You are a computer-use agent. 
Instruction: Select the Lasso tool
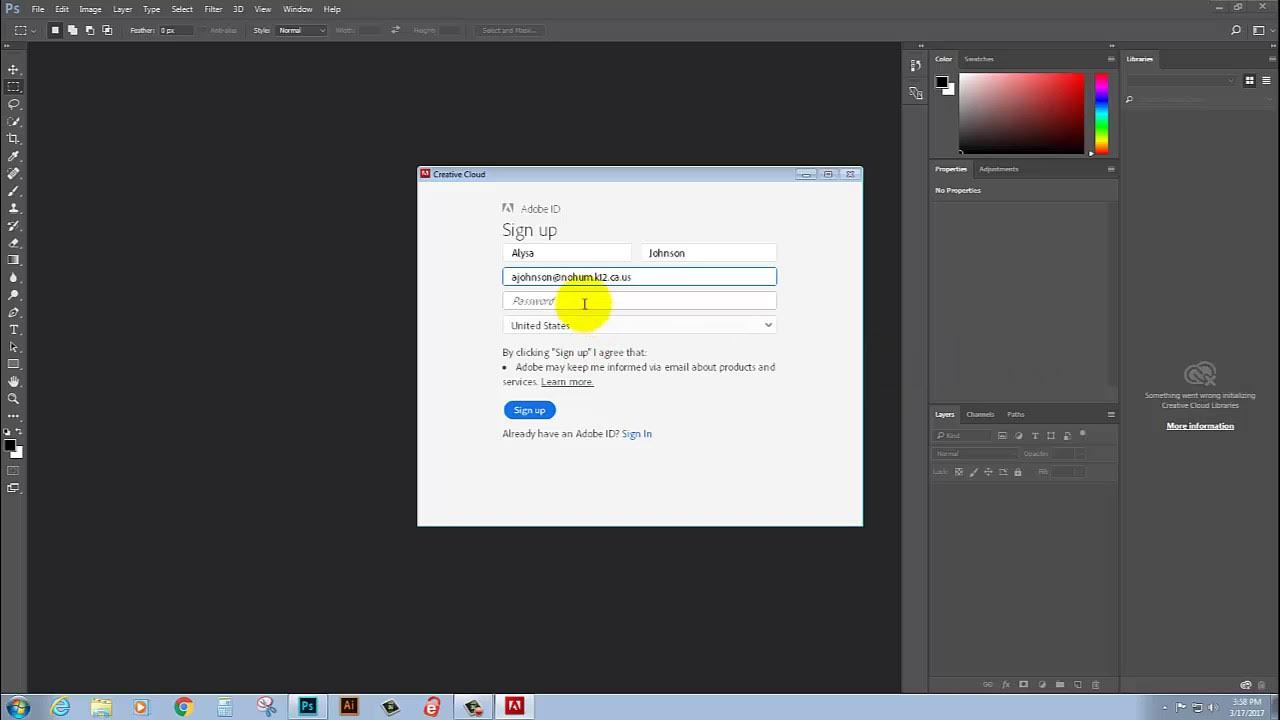(14, 104)
